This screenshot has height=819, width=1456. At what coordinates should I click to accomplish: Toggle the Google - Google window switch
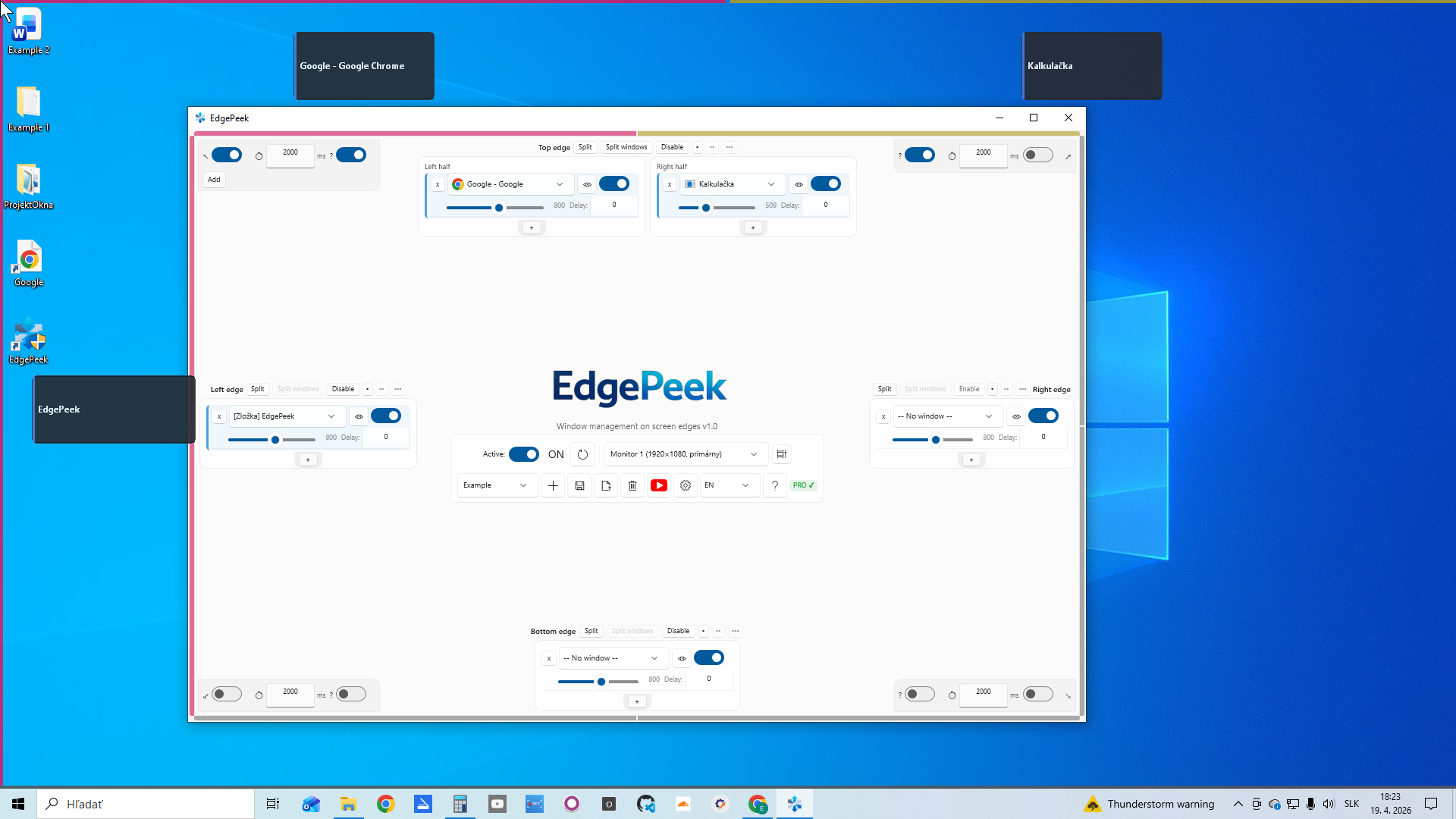click(x=614, y=184)
